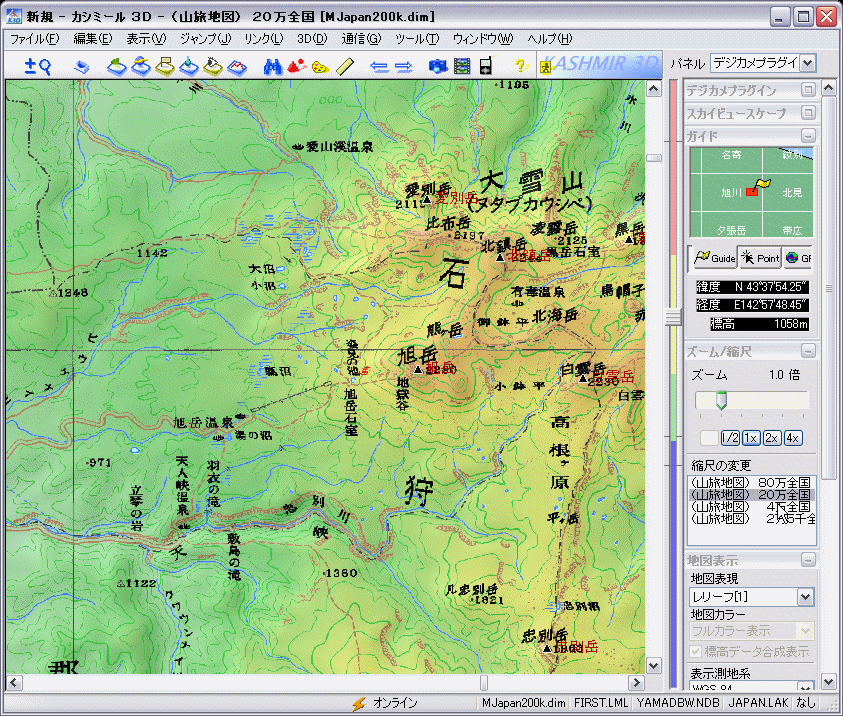Set zoom with the 4x button

coord(792,438)
